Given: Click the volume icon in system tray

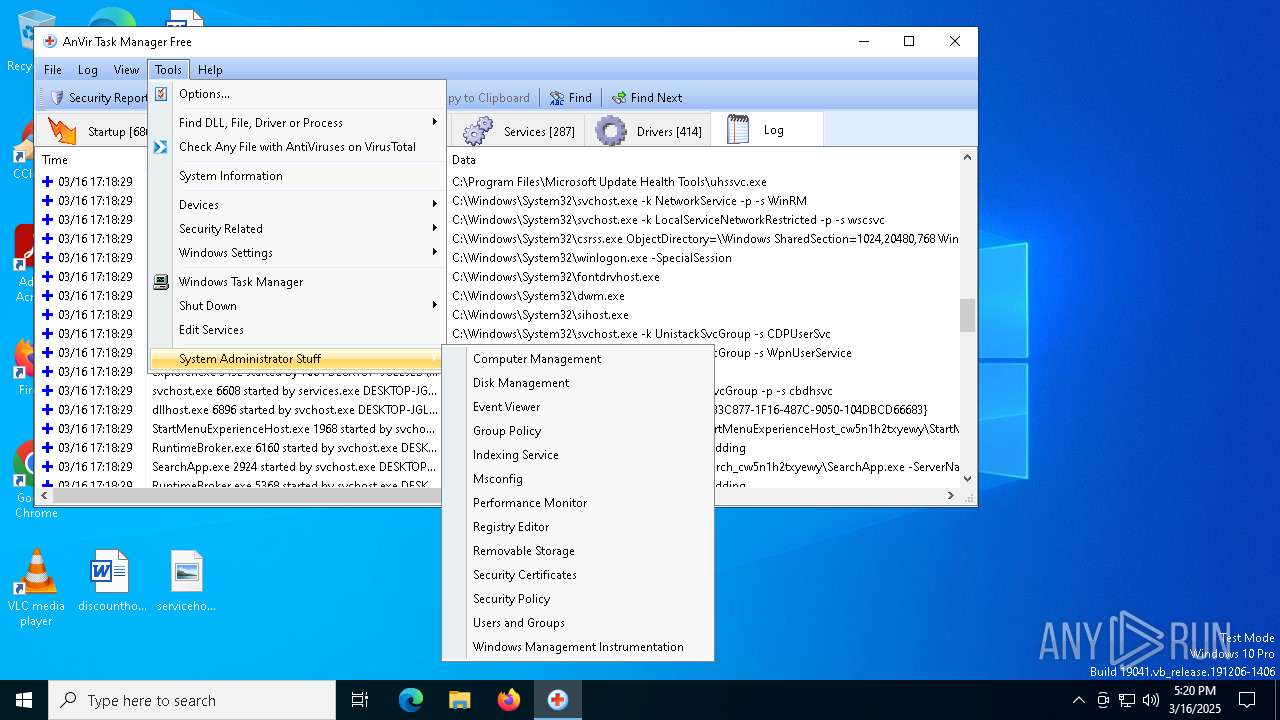Looking at the screenshot, I should (x=1151, y=700).
